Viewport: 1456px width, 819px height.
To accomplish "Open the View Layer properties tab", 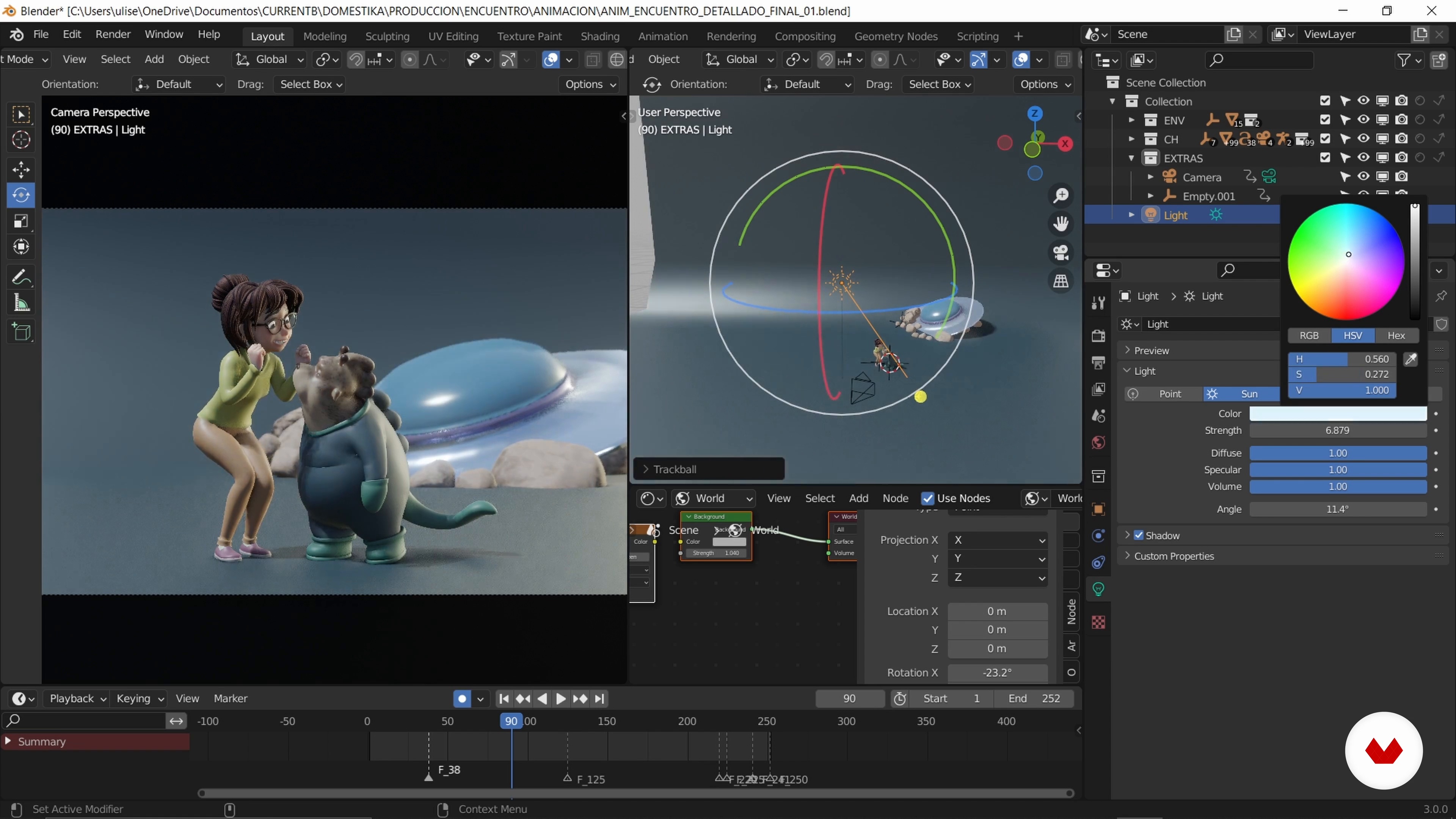I will pyautogui.click(x=1098, y=389).
